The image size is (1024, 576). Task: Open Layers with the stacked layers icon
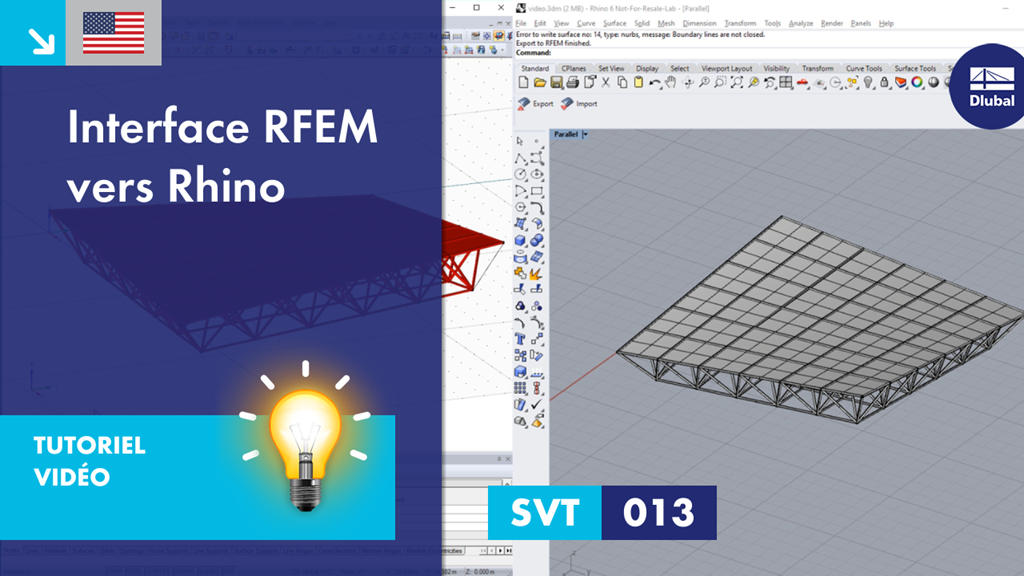[901, 83]
